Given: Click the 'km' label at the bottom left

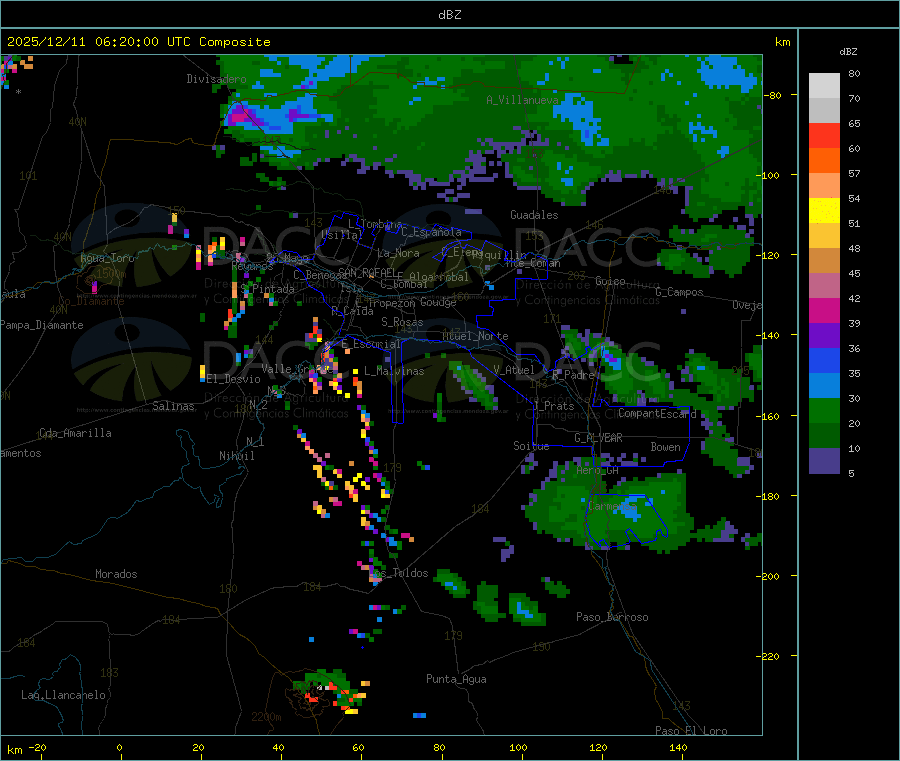Looking at the screenshot, I should click(14, 750).
